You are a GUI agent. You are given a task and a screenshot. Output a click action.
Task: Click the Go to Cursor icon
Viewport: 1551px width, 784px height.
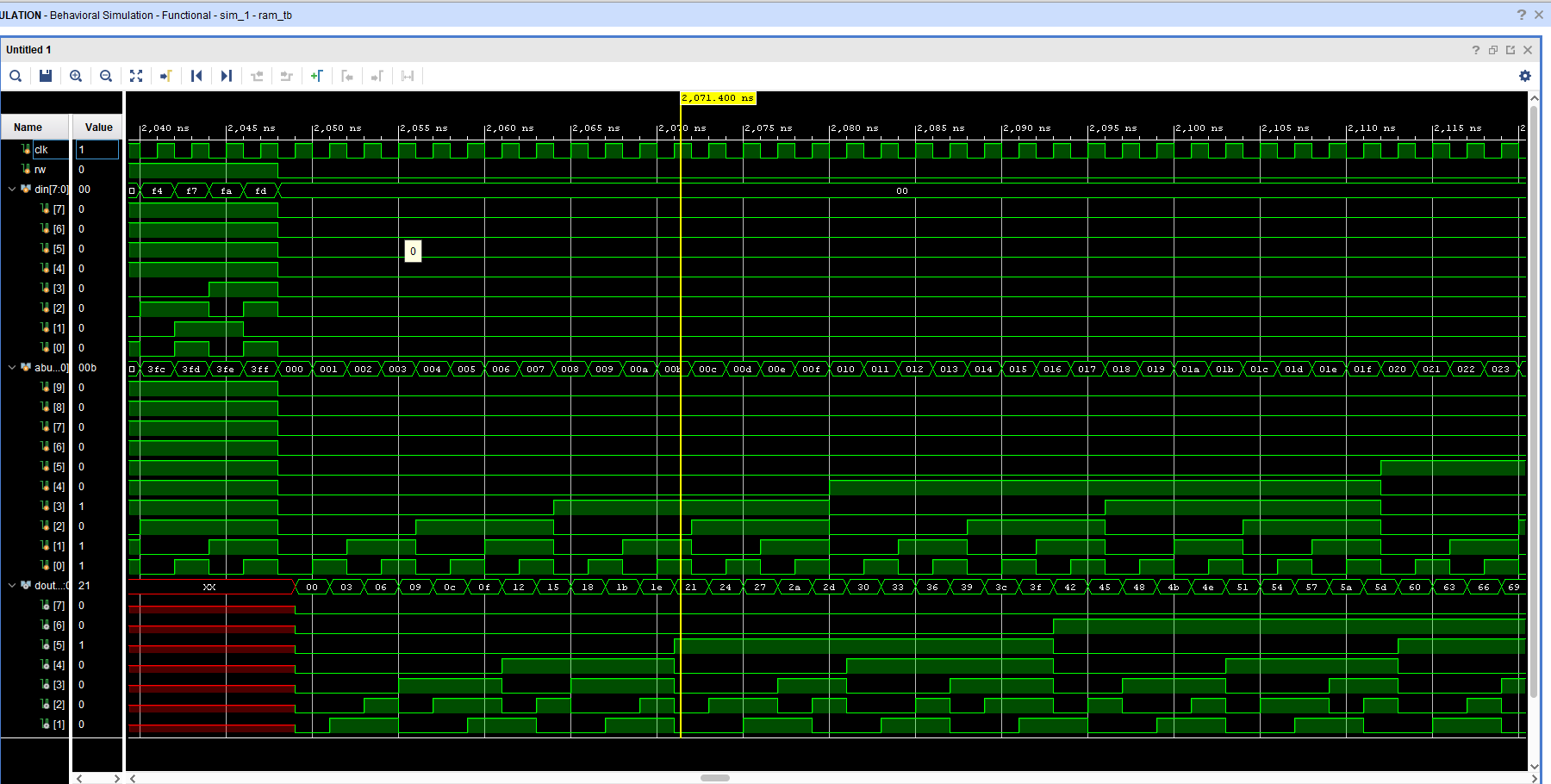tap(166, 76)
